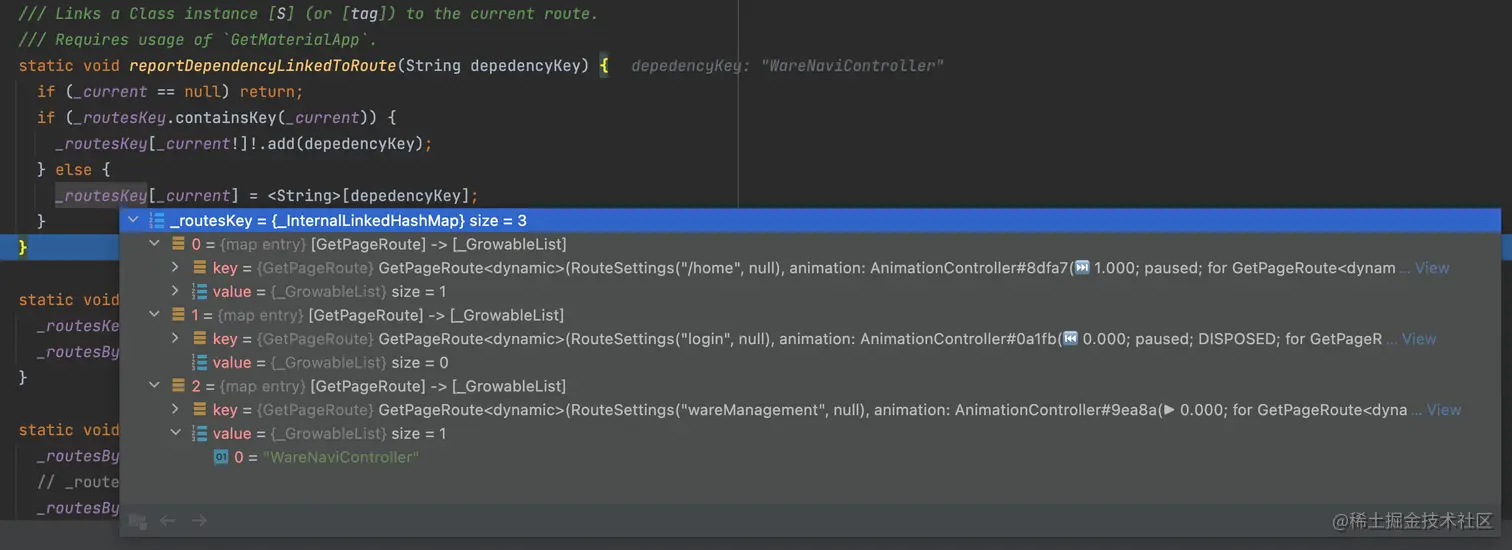This screenshot has width=1512, height=550.
Task: Click the field icon of map entry 0
Action: click(x=178, y=244)
